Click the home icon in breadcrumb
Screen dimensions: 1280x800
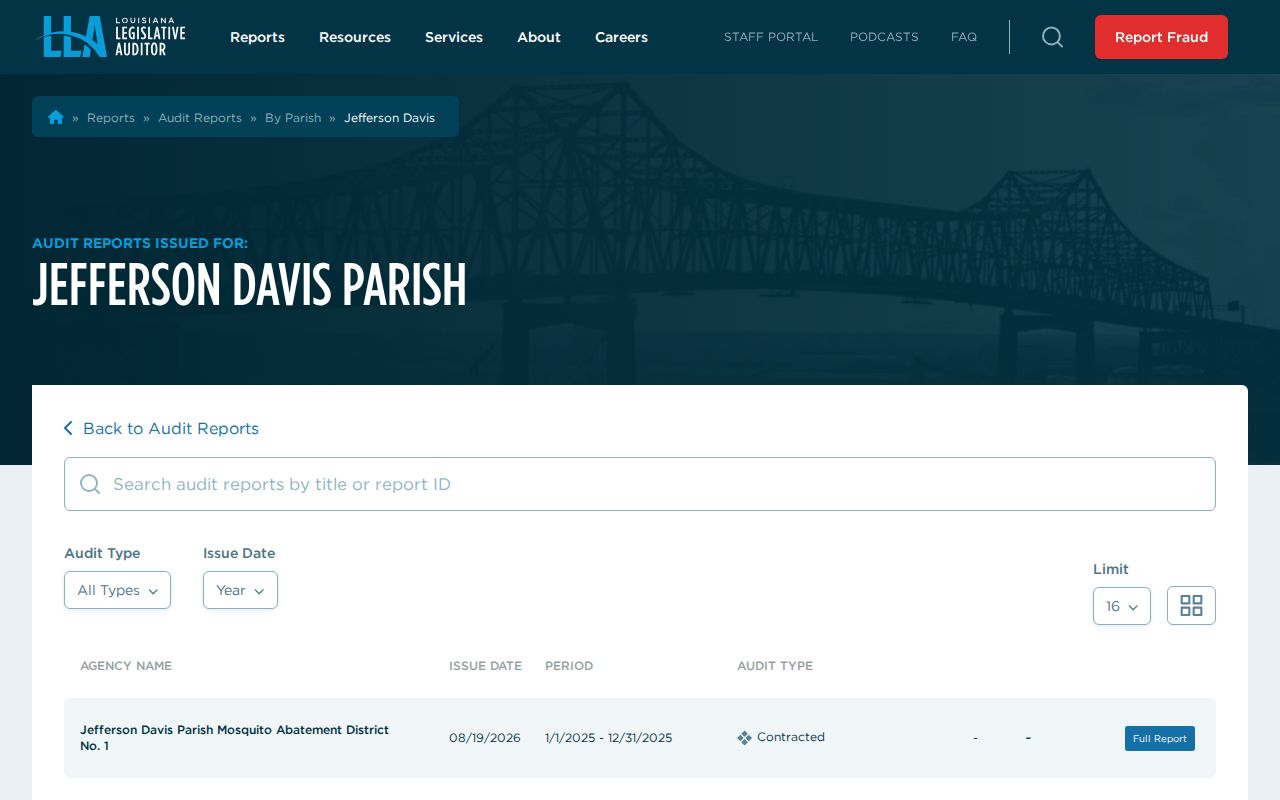click(56, 117)
